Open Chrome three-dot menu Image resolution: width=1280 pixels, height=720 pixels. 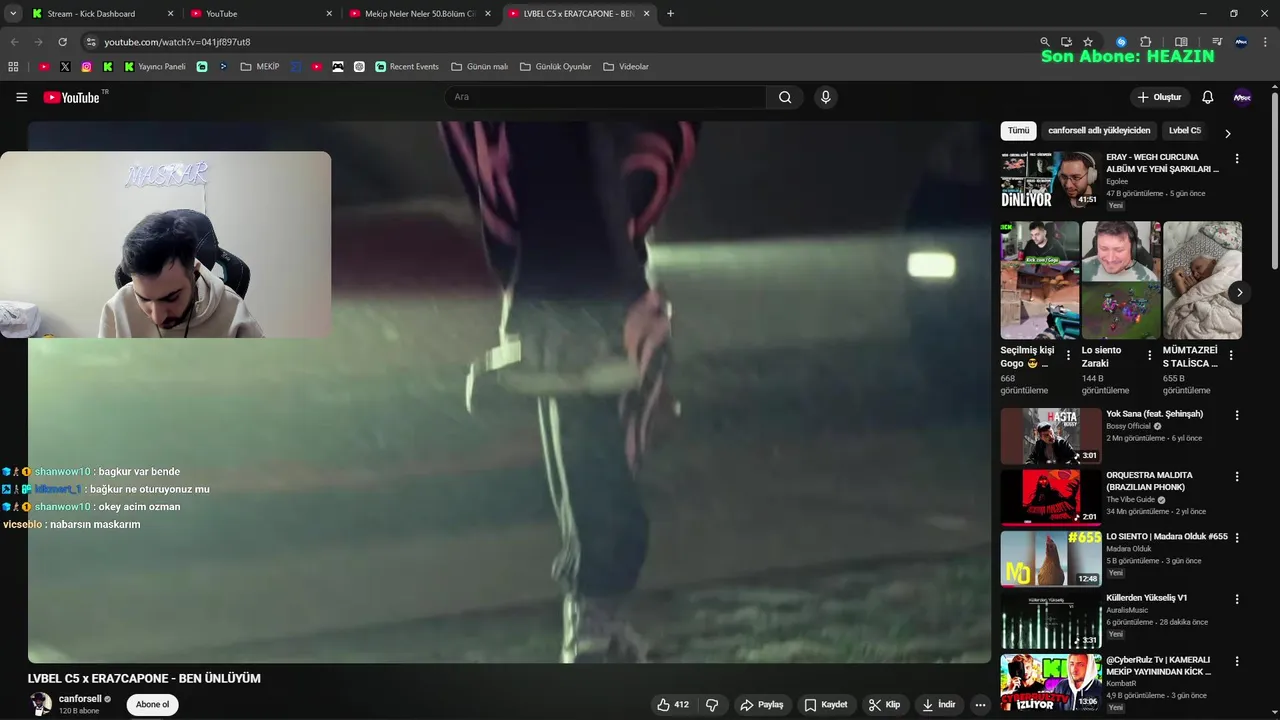(x=1266, y=42)
